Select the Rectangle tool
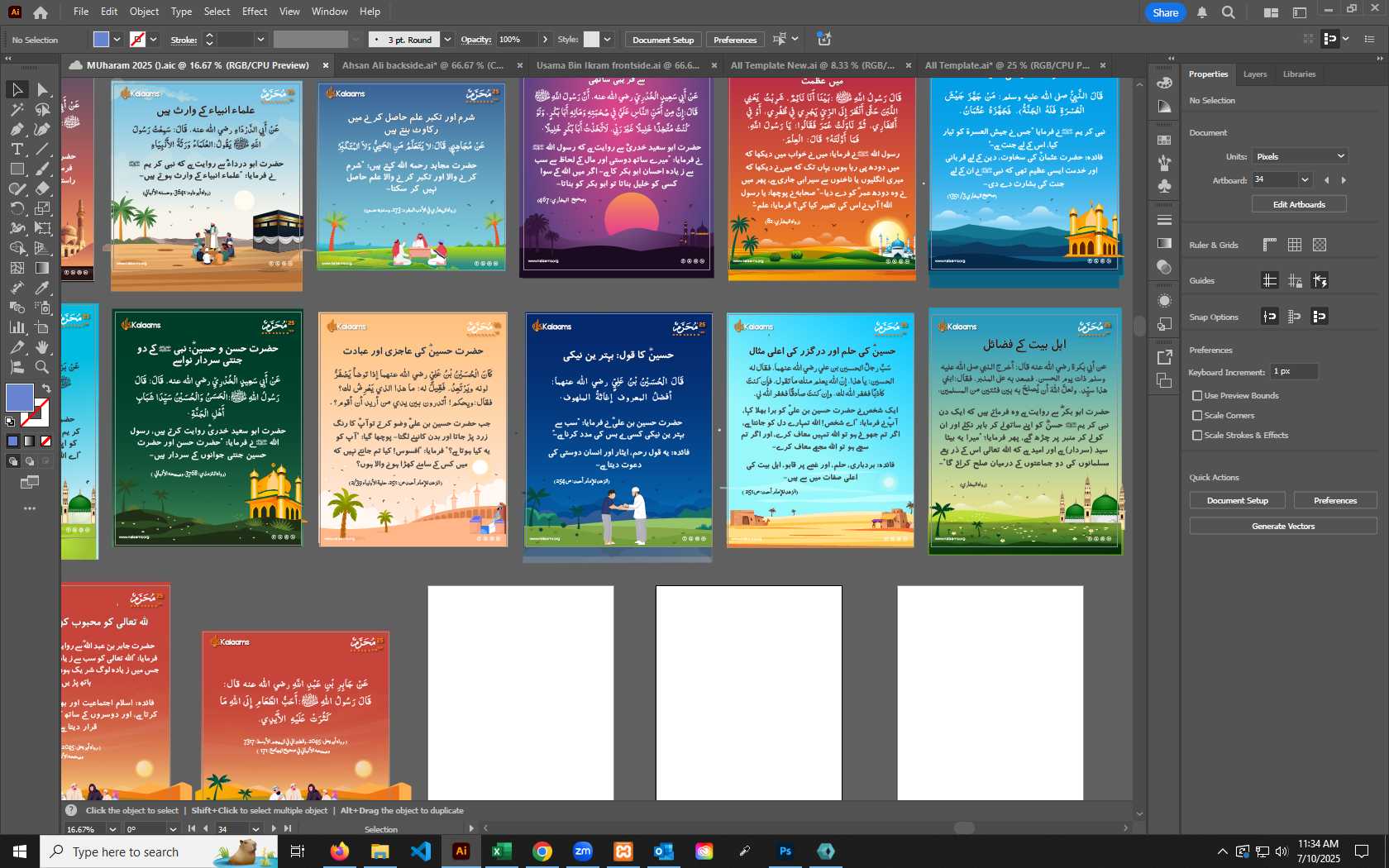The height and width of the screenshot is (868, 1389). [x=17, y=169]
